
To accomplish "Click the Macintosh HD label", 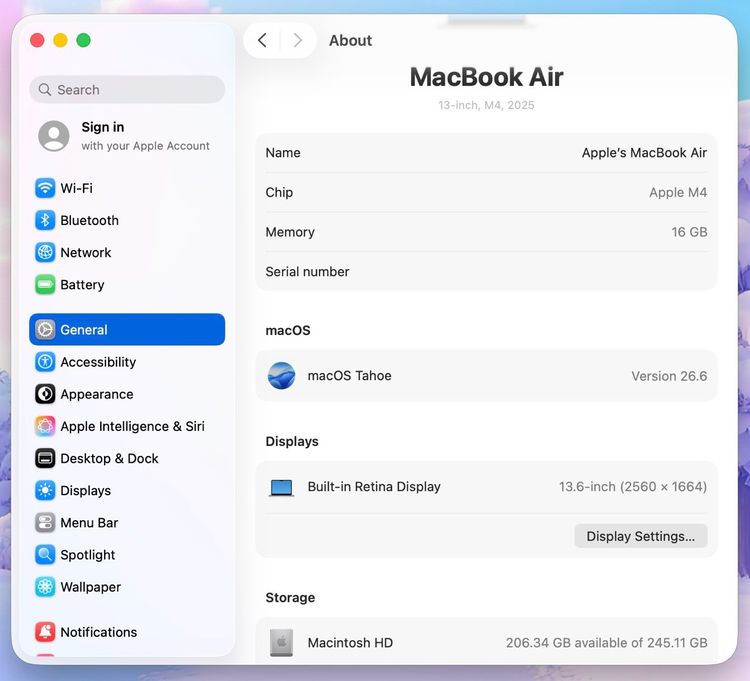I will tap(350, 642).
